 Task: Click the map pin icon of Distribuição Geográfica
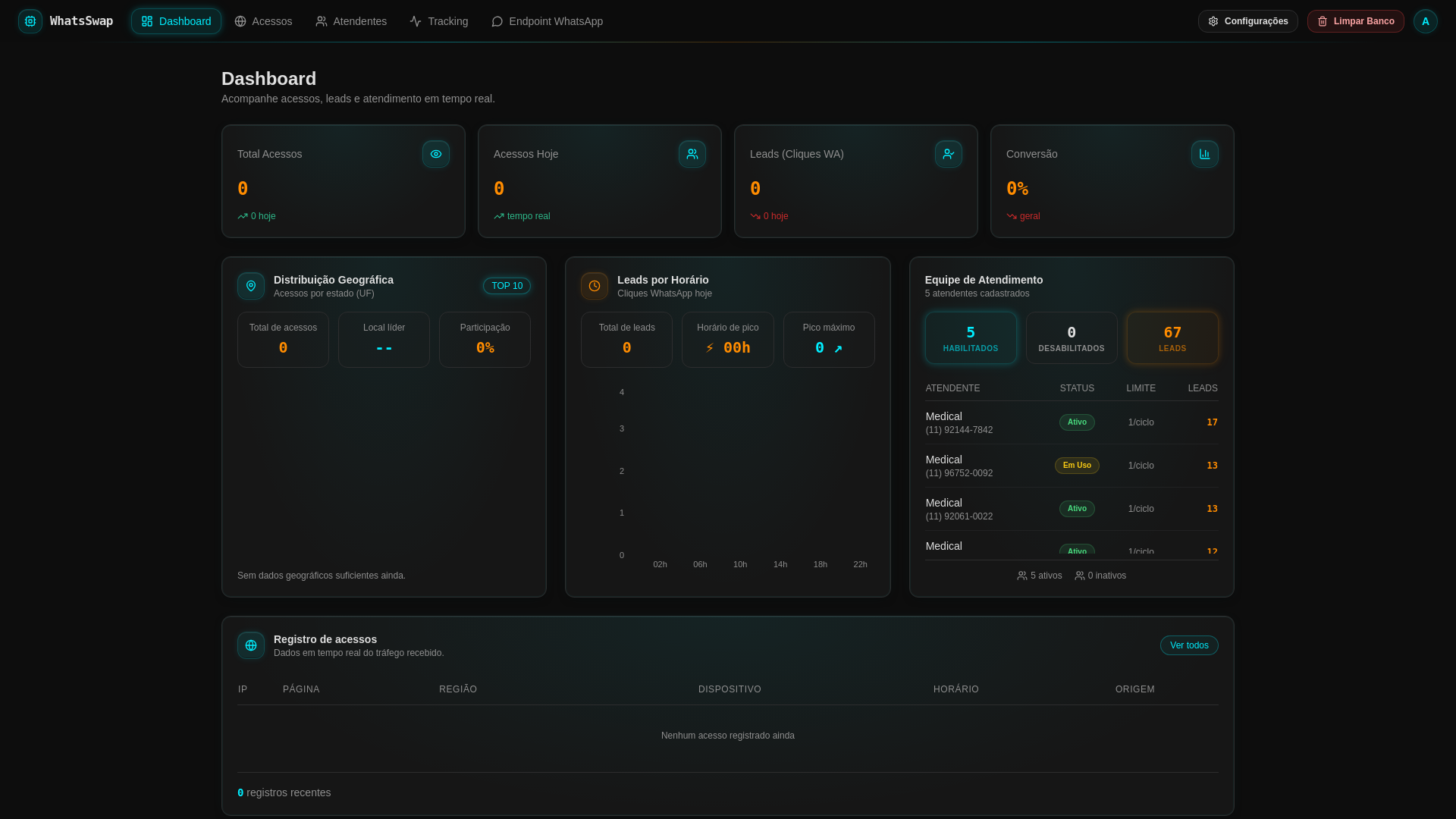(x=251, y=286)
